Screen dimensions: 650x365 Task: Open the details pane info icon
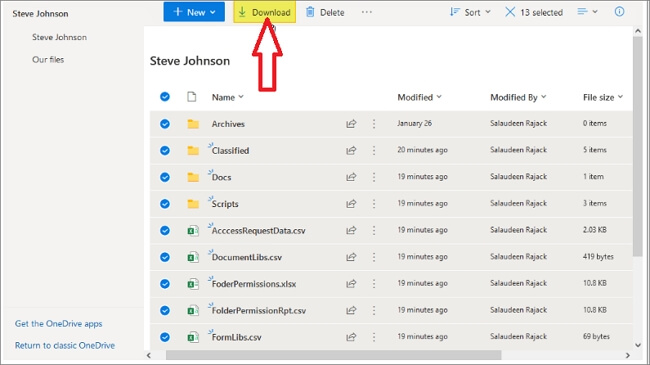pyautogui.click(x=619, y=12)
